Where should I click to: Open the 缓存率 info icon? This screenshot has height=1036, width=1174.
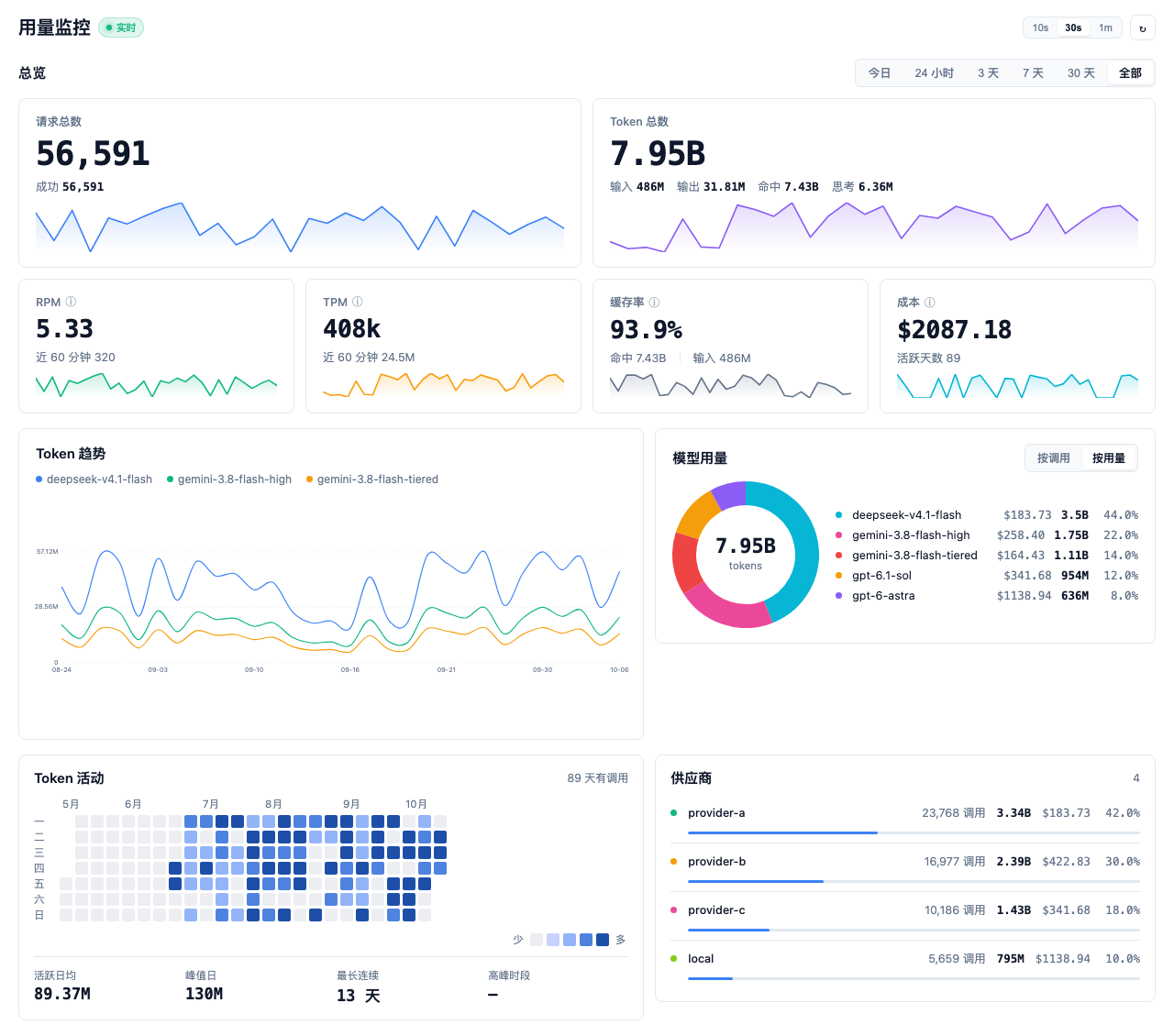tap(654, 302)
